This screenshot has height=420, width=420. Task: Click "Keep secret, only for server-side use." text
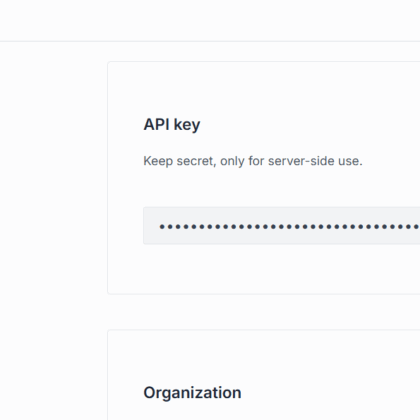[253, 161]
